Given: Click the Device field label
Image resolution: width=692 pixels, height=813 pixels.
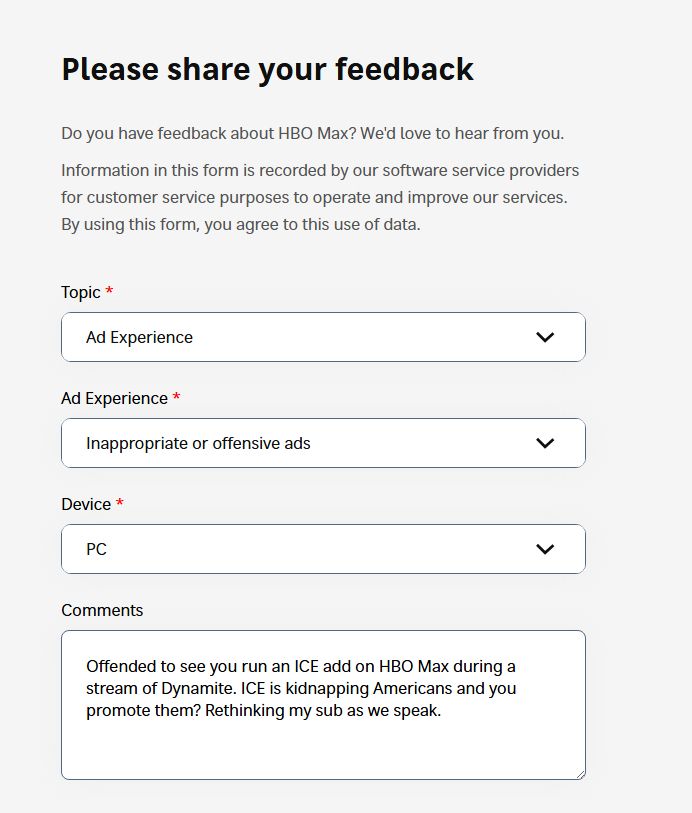Looking at the screenshot, I should 86,504.
